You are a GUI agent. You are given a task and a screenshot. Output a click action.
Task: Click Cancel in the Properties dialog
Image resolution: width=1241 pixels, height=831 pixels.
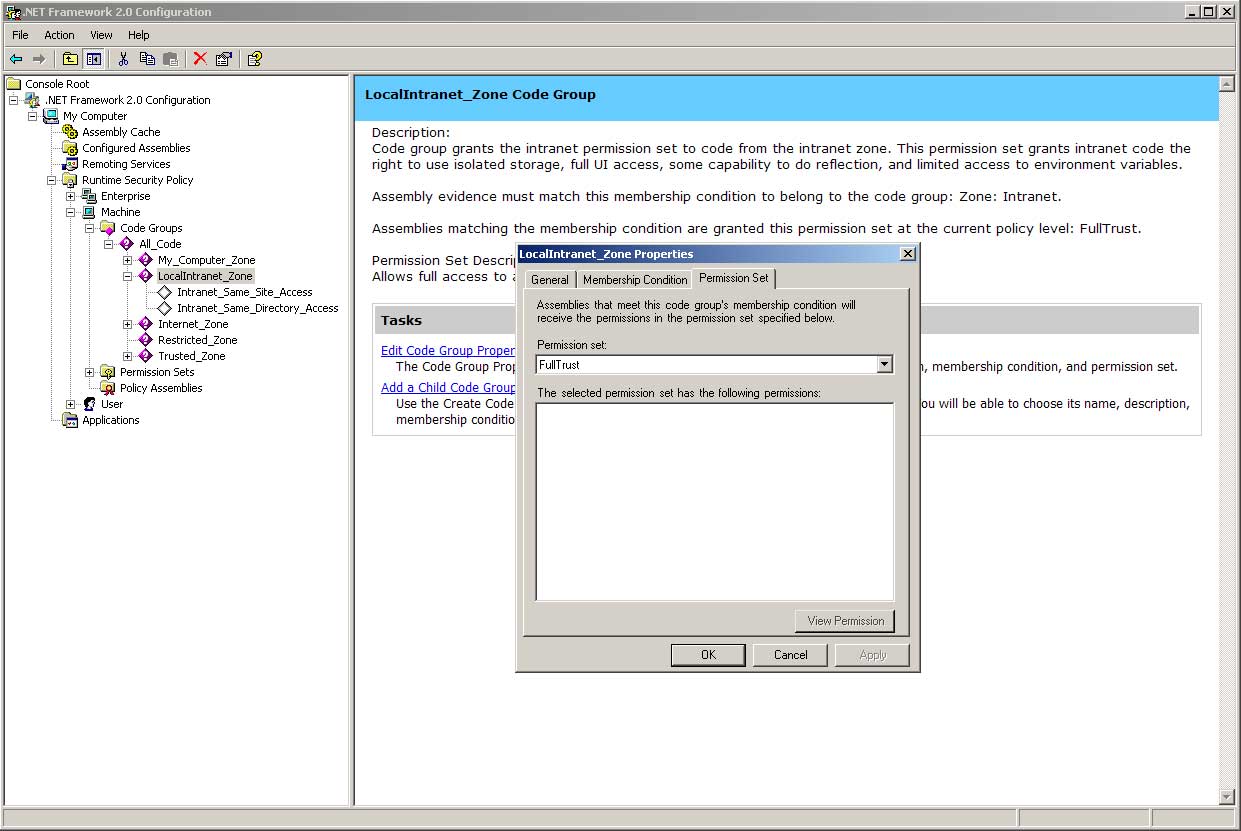click(x=790, y=655)
